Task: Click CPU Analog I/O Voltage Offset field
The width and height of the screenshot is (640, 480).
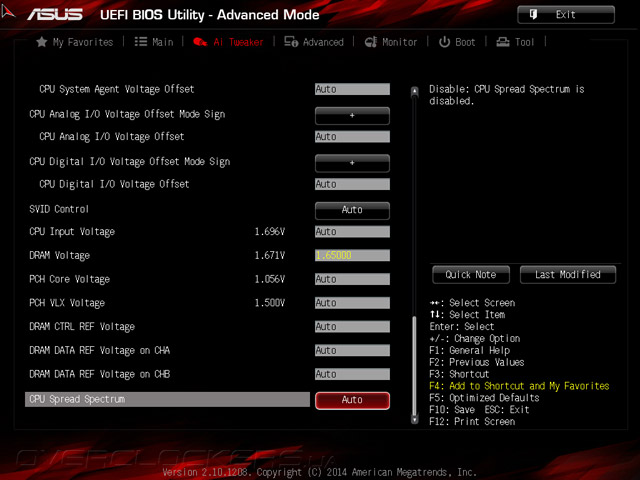Action: click(352, 137)
